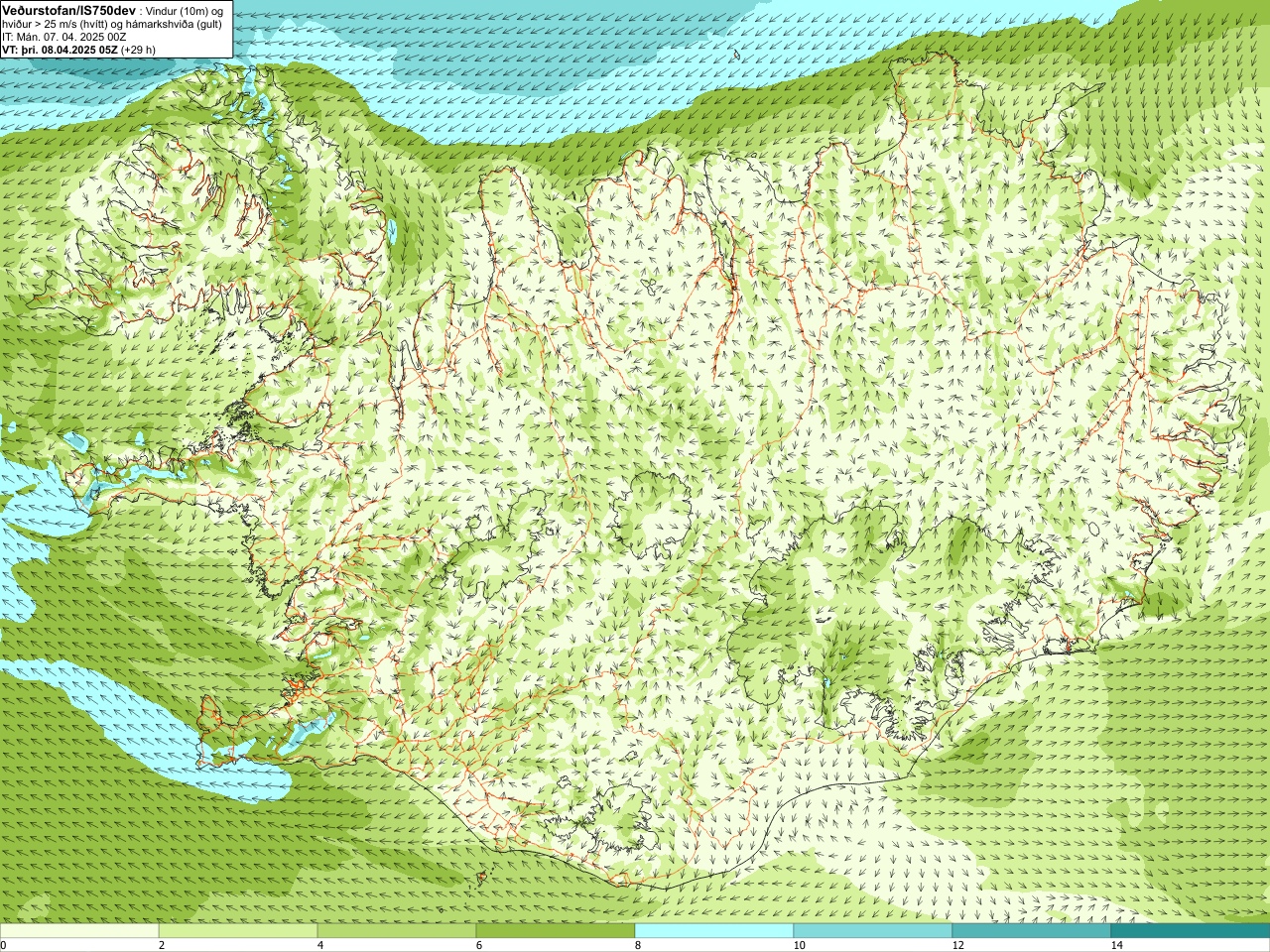1270x952 pixels.
Task: Click the small island off the south coast
Action: [x=482, y=878]
